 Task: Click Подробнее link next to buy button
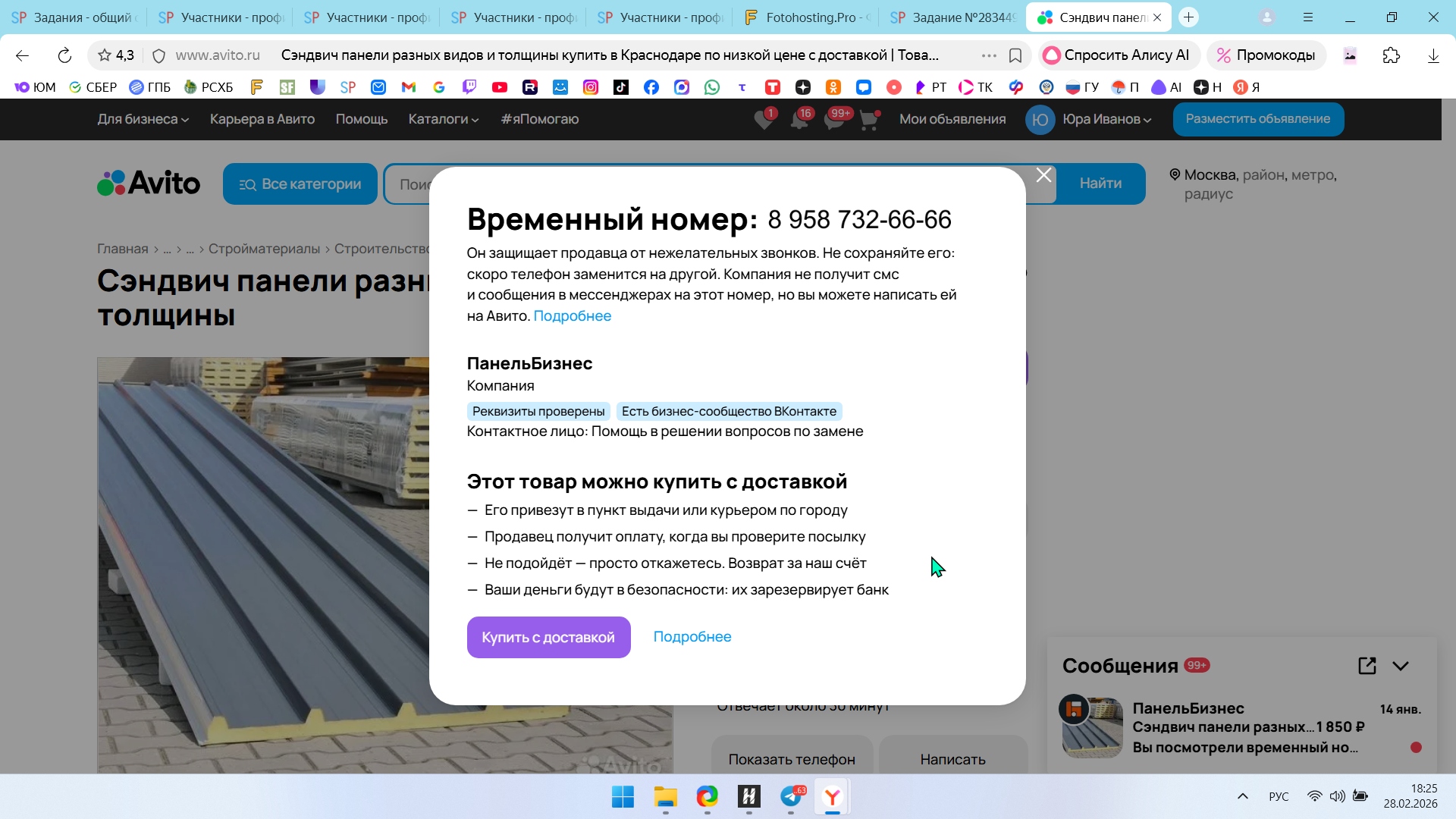click(x=692, y=637)
